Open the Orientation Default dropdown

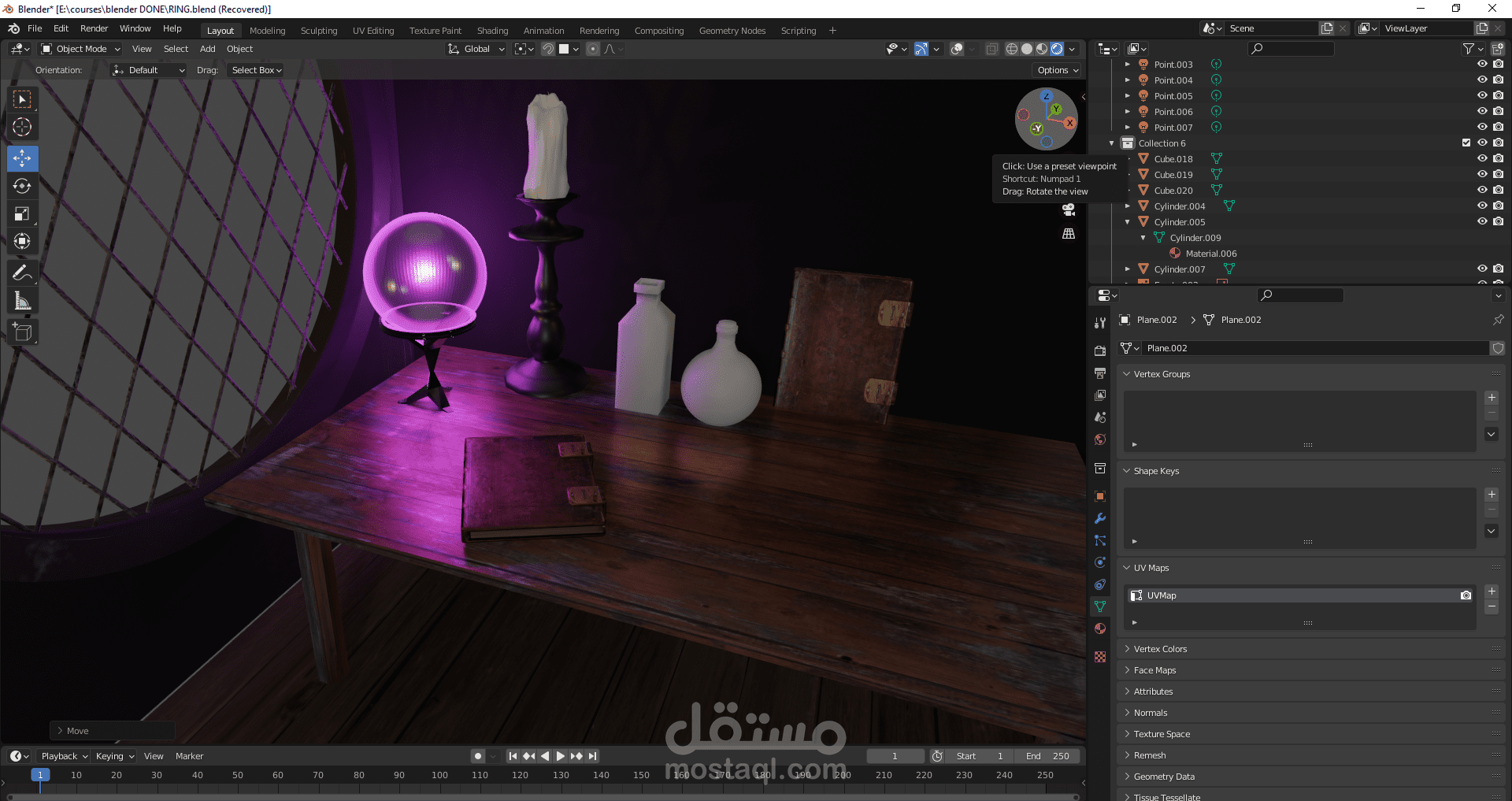pos(149,70)
